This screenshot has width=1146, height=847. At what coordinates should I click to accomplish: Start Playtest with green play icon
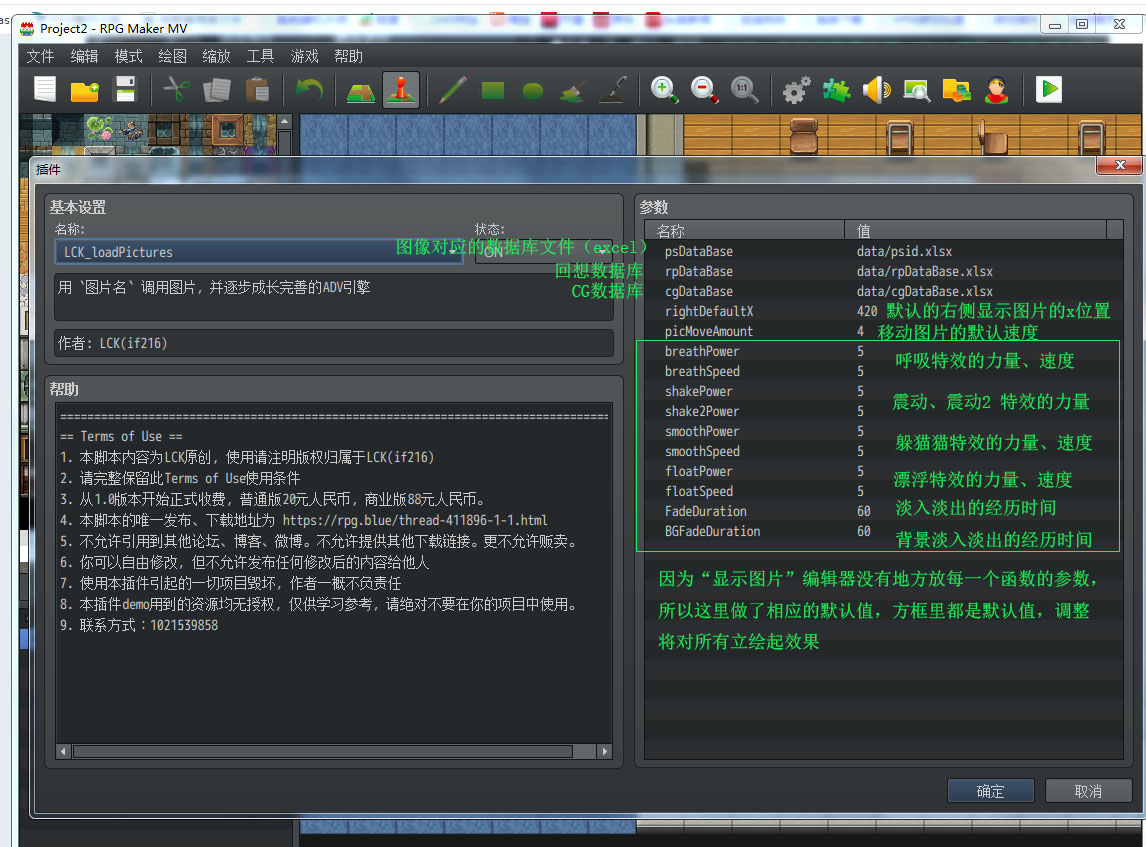click(x=1049, y=90)
